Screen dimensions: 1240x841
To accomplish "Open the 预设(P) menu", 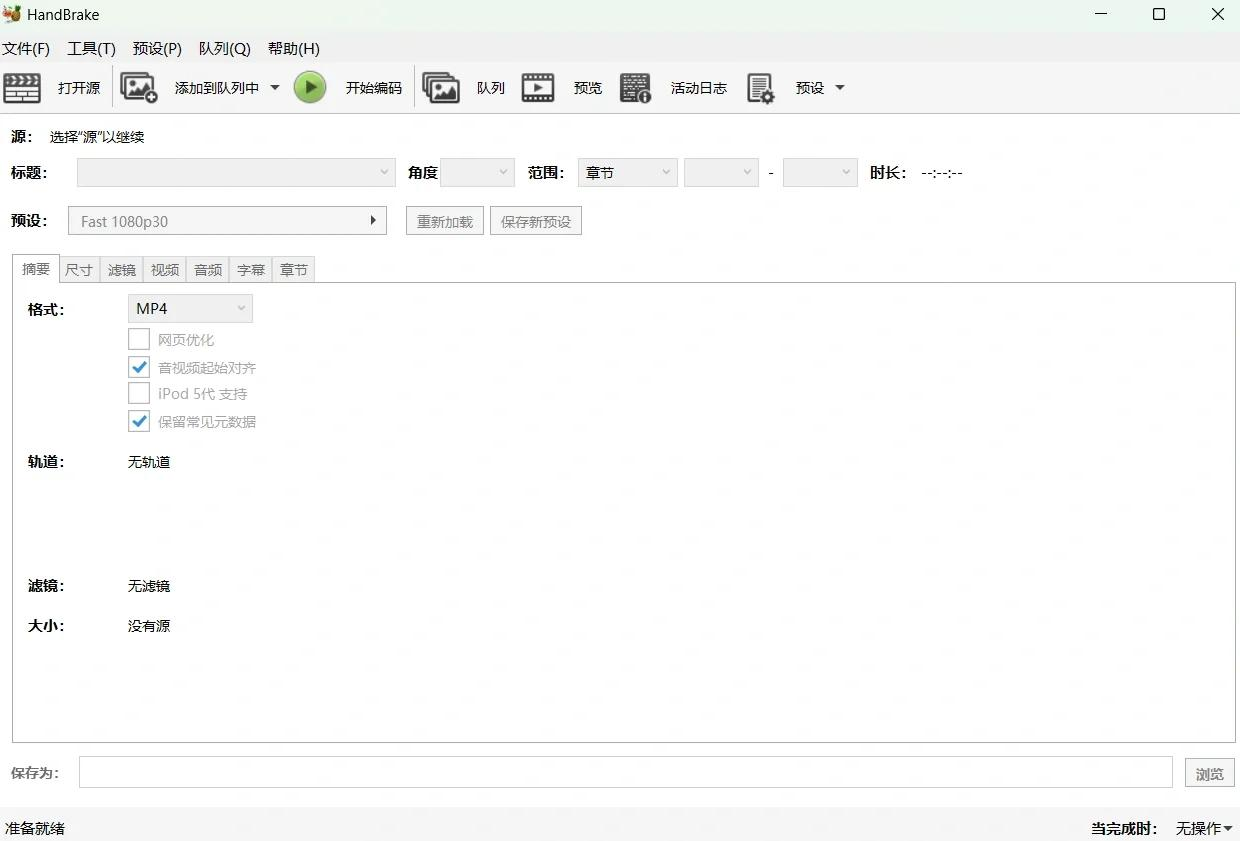I will coord(157,48).
